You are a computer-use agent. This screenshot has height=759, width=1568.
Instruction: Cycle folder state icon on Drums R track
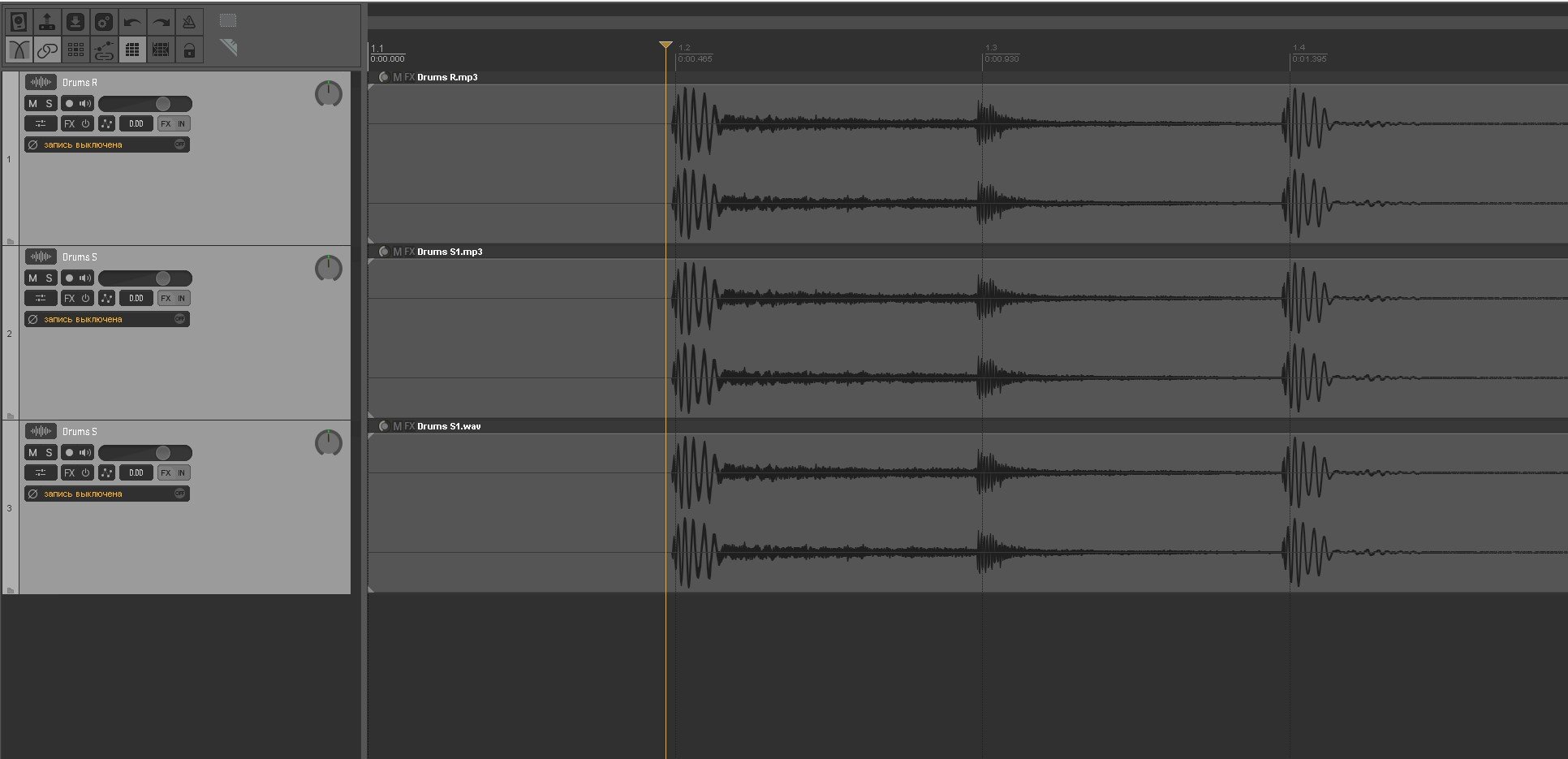(x=11, y=241)
